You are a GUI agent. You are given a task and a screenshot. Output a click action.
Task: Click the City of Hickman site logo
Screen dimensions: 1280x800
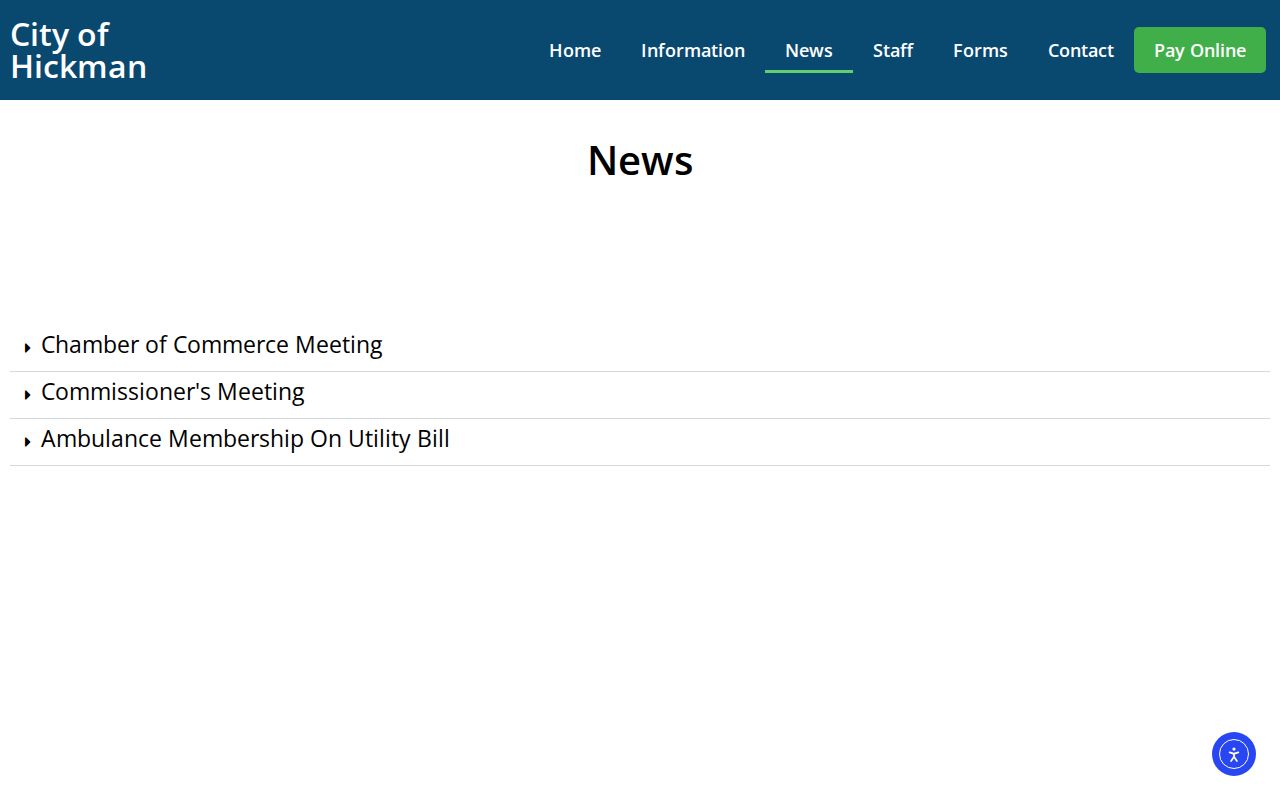tap(79, 50)
